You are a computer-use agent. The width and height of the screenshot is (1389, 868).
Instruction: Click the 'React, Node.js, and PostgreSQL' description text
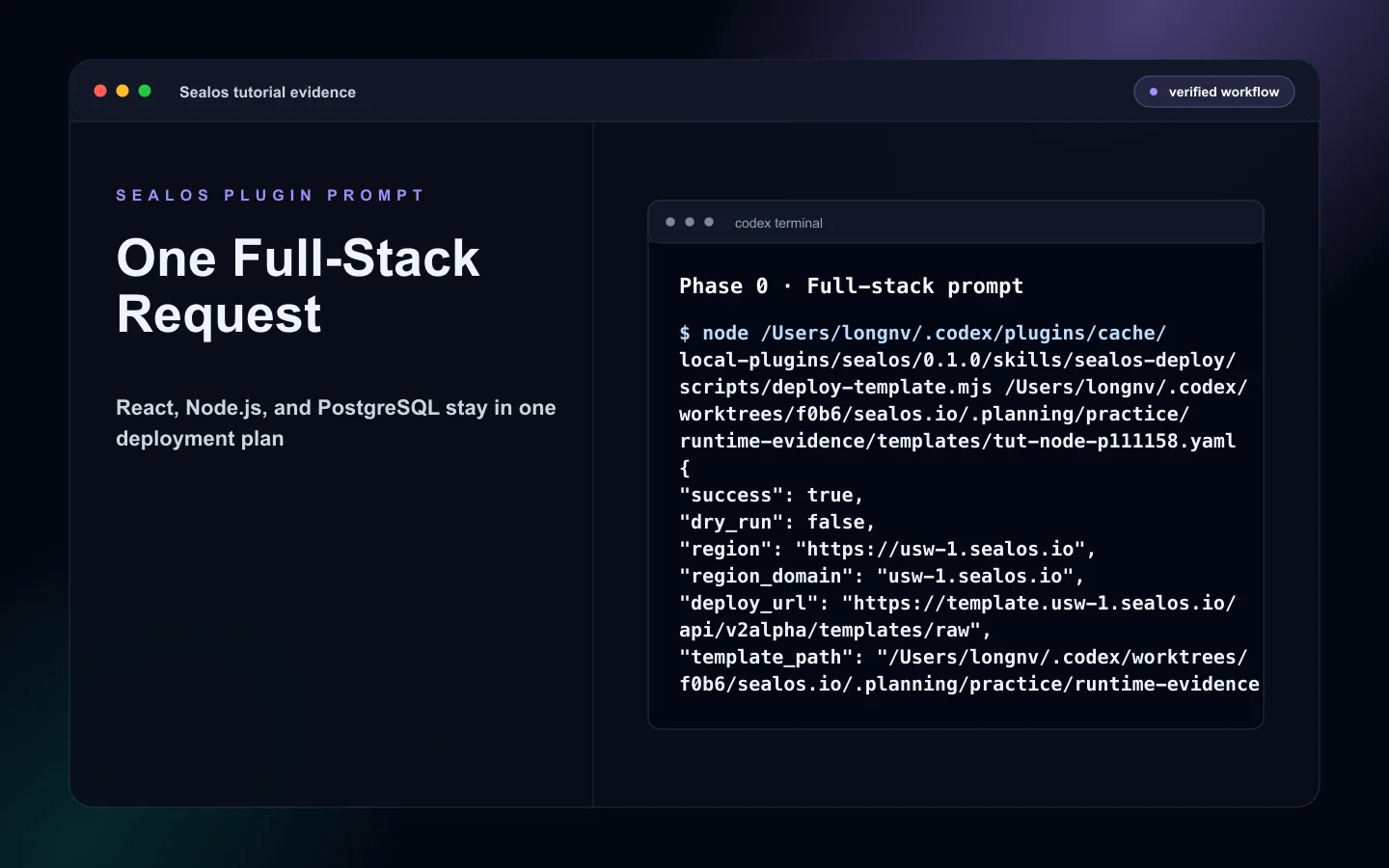(336, 422)
